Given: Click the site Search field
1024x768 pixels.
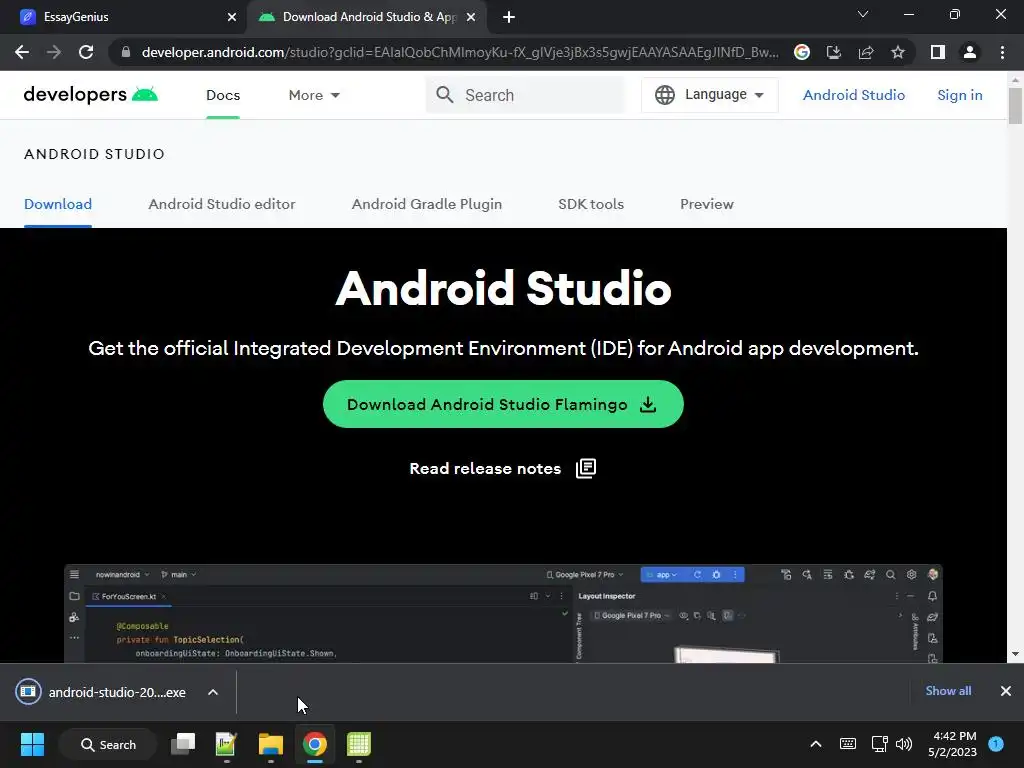Looking at the screenshot, I should click(526, 95).
